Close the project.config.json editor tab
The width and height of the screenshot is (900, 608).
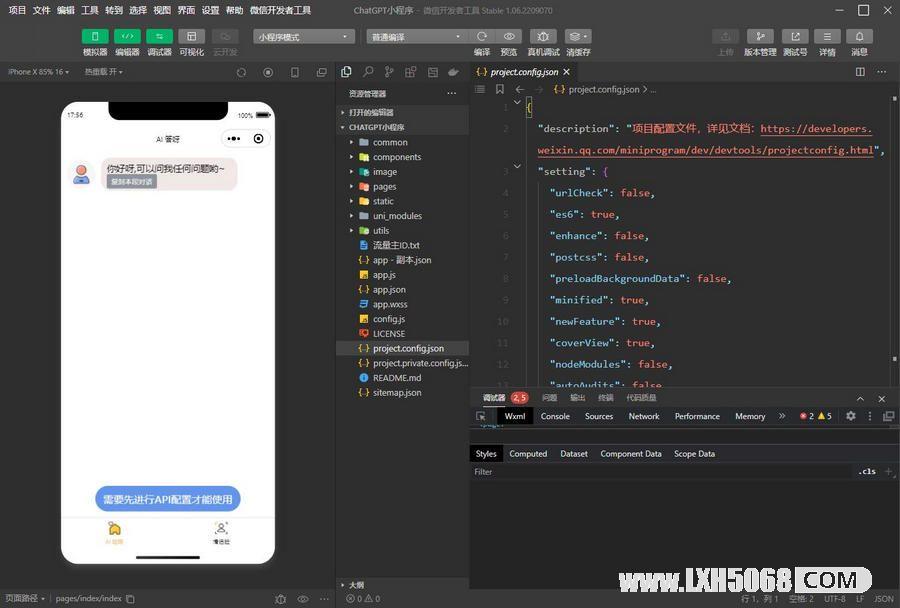[x=567, y=72]
